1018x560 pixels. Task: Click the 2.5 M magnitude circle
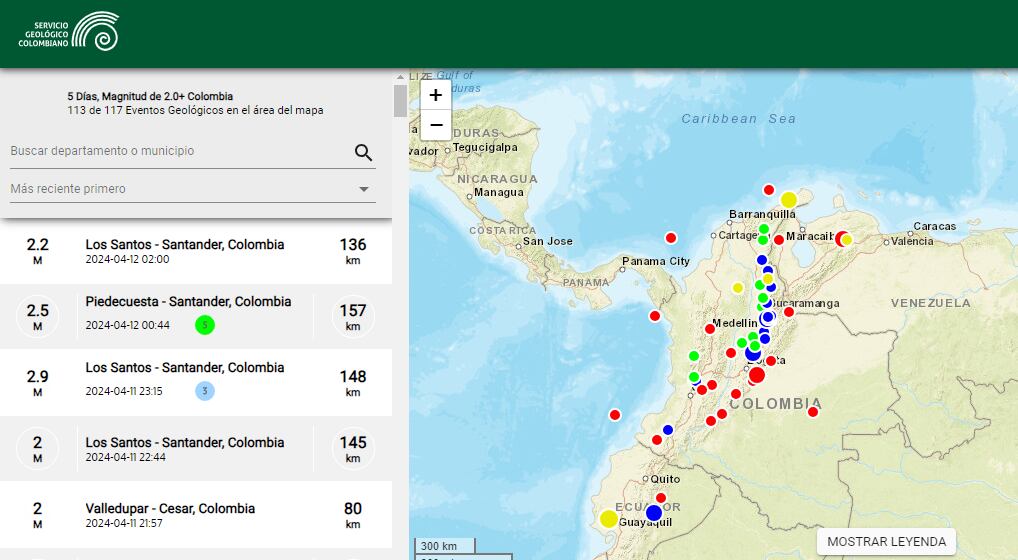tap(37, 317)
